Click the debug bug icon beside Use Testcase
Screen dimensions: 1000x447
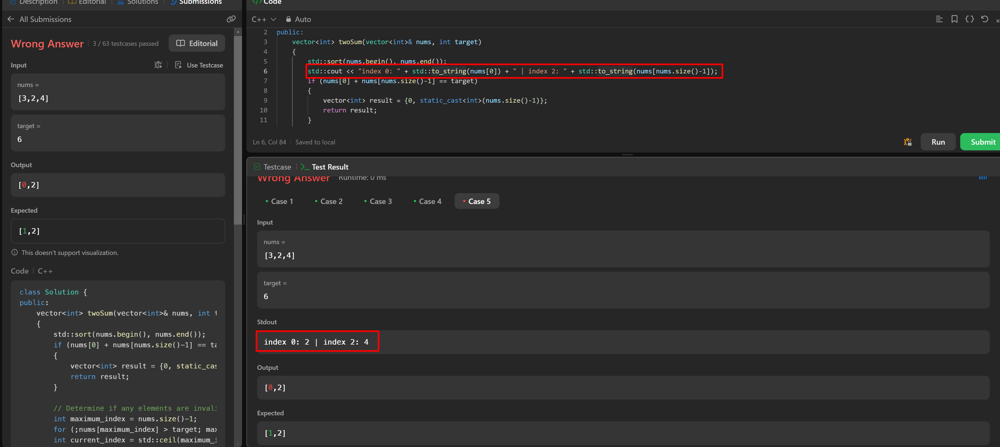point(158,65)
